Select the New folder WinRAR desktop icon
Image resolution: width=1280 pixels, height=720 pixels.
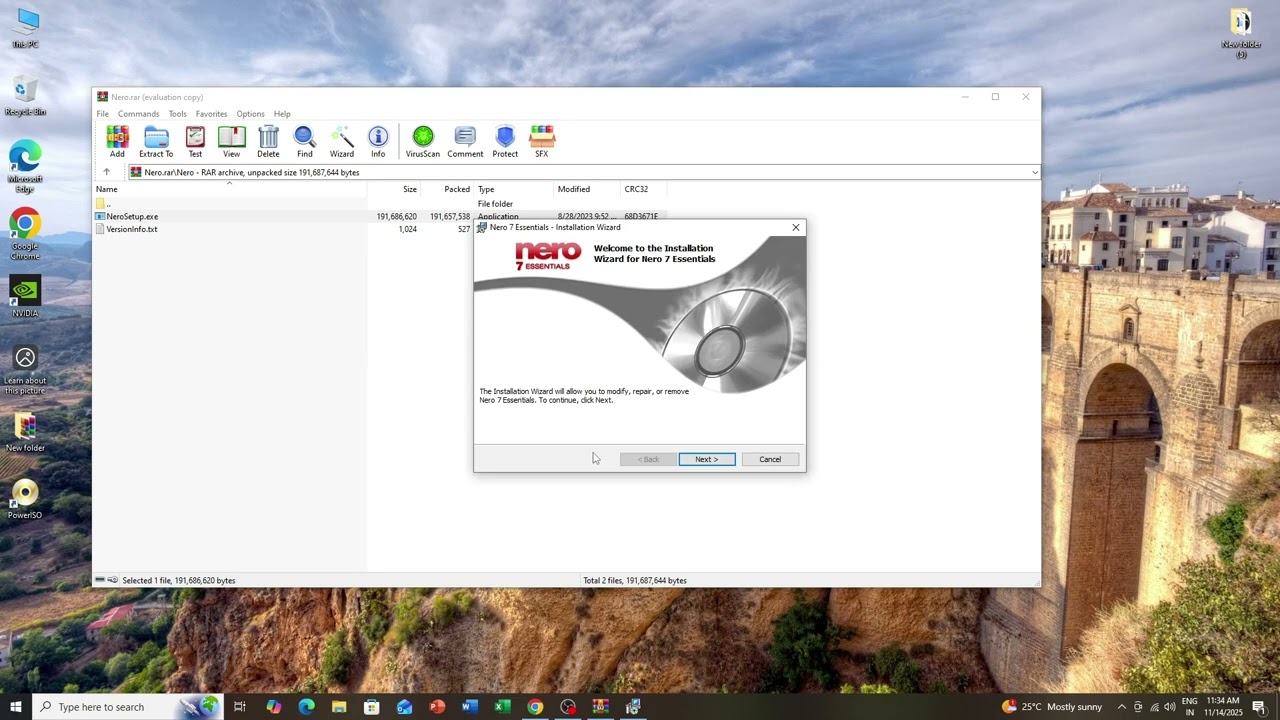(25, 432)
